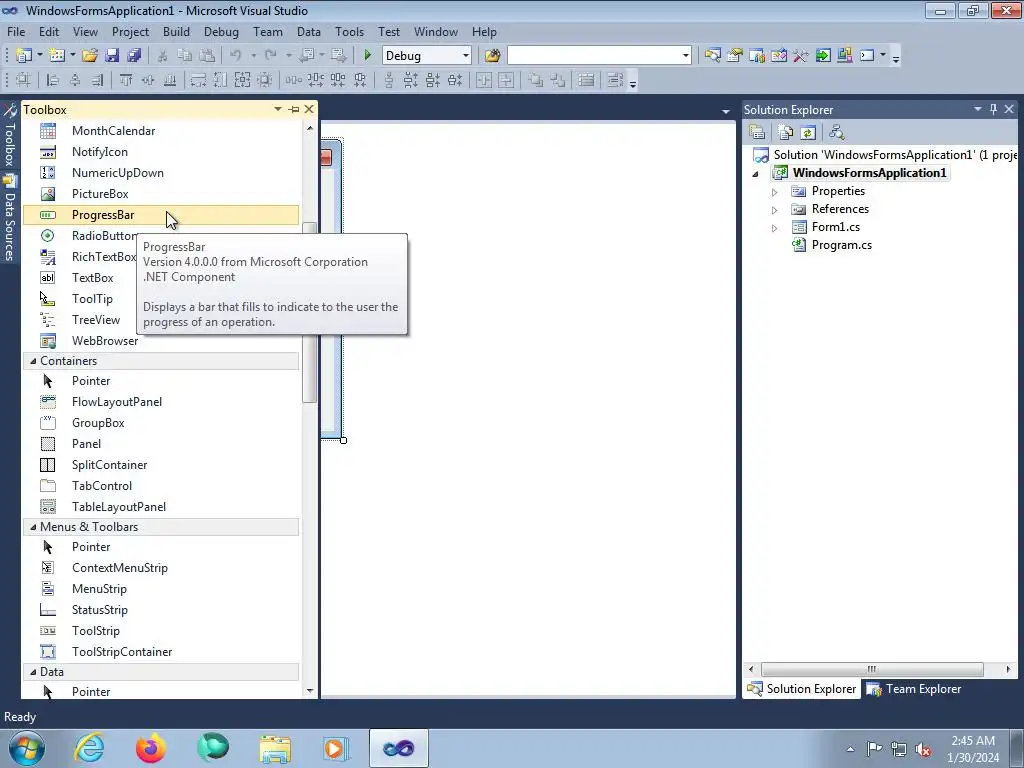
Task: Pin the Toolbox with the auto-hide pin icon
Action: pos(294,109)
